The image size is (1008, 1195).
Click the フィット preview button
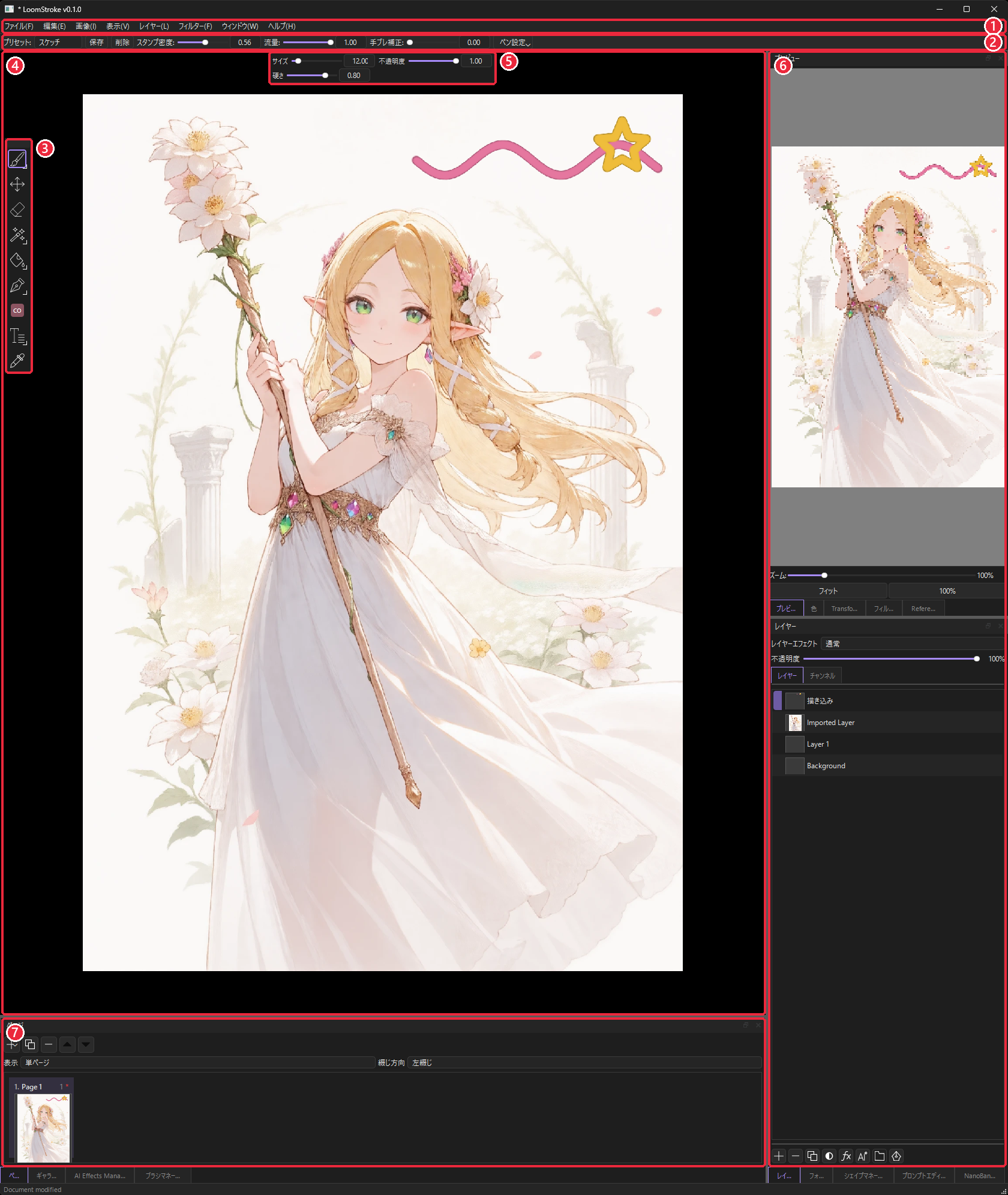828,591
